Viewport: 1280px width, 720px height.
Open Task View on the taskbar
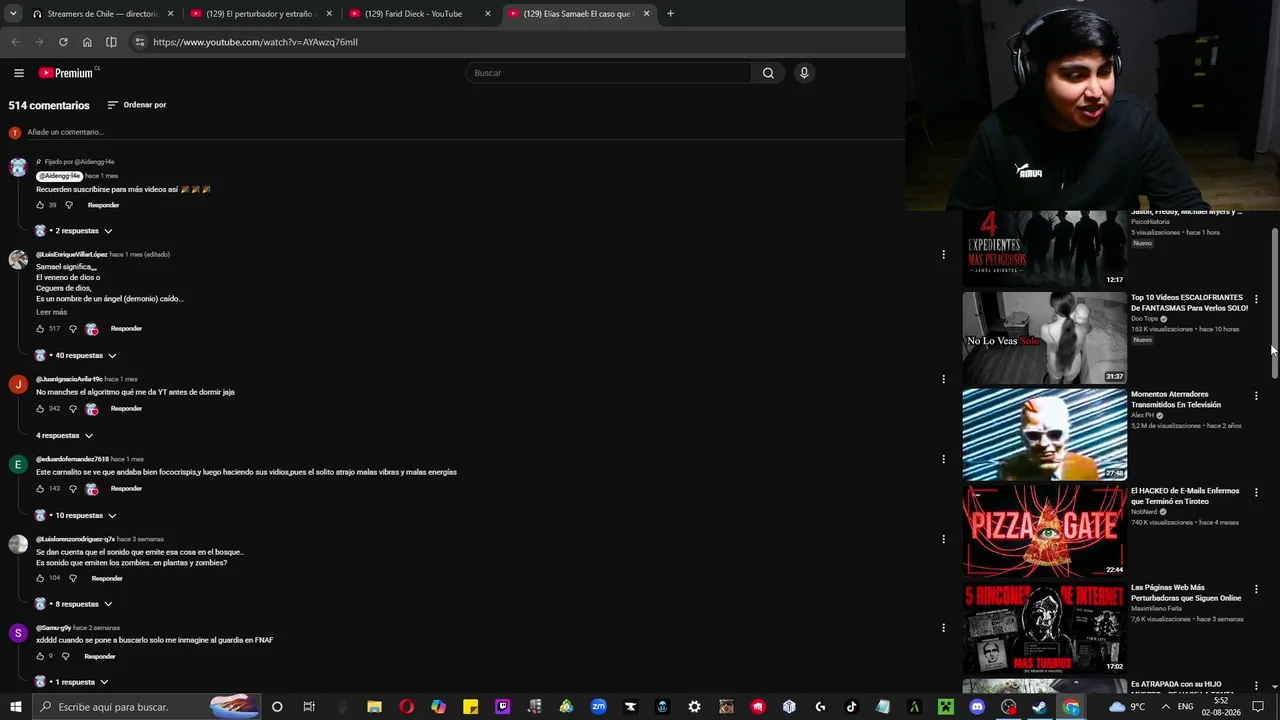[x=309, y=707]
